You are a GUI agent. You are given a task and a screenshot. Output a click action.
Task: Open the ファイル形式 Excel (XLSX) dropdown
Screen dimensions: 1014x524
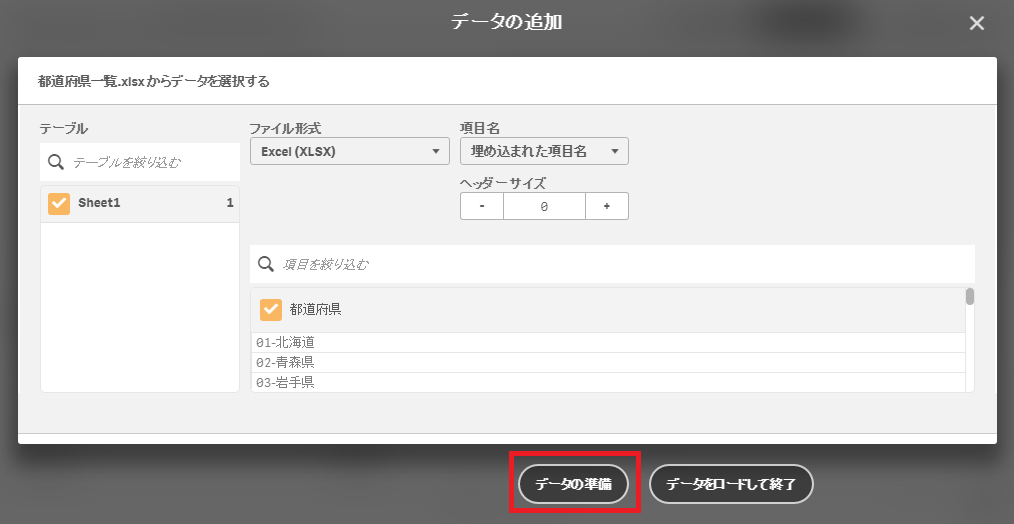click(349, 151)
